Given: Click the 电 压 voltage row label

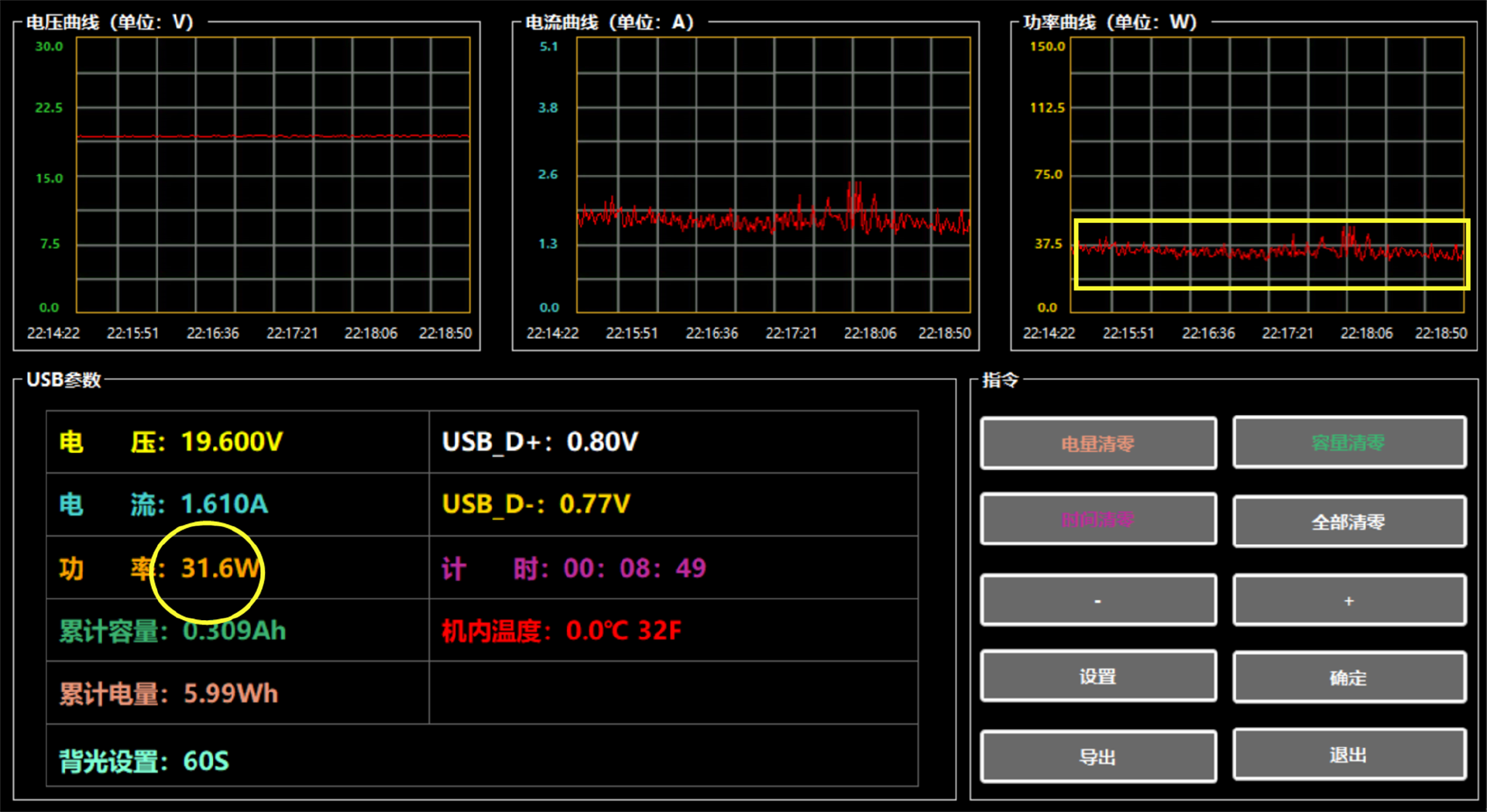Looking at the screenshot, I should (x=112, y=442).
